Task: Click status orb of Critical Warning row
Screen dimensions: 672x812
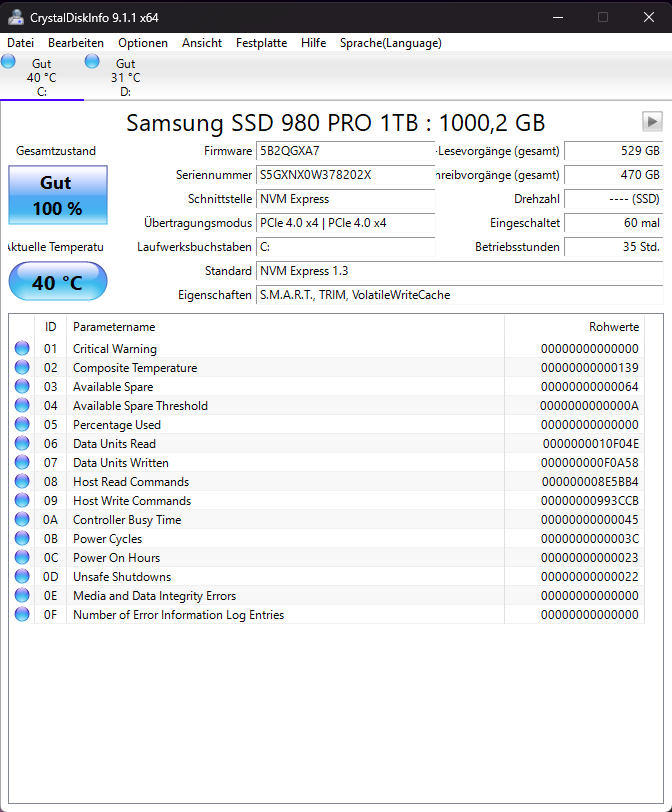Action: (x=22, y=348)
